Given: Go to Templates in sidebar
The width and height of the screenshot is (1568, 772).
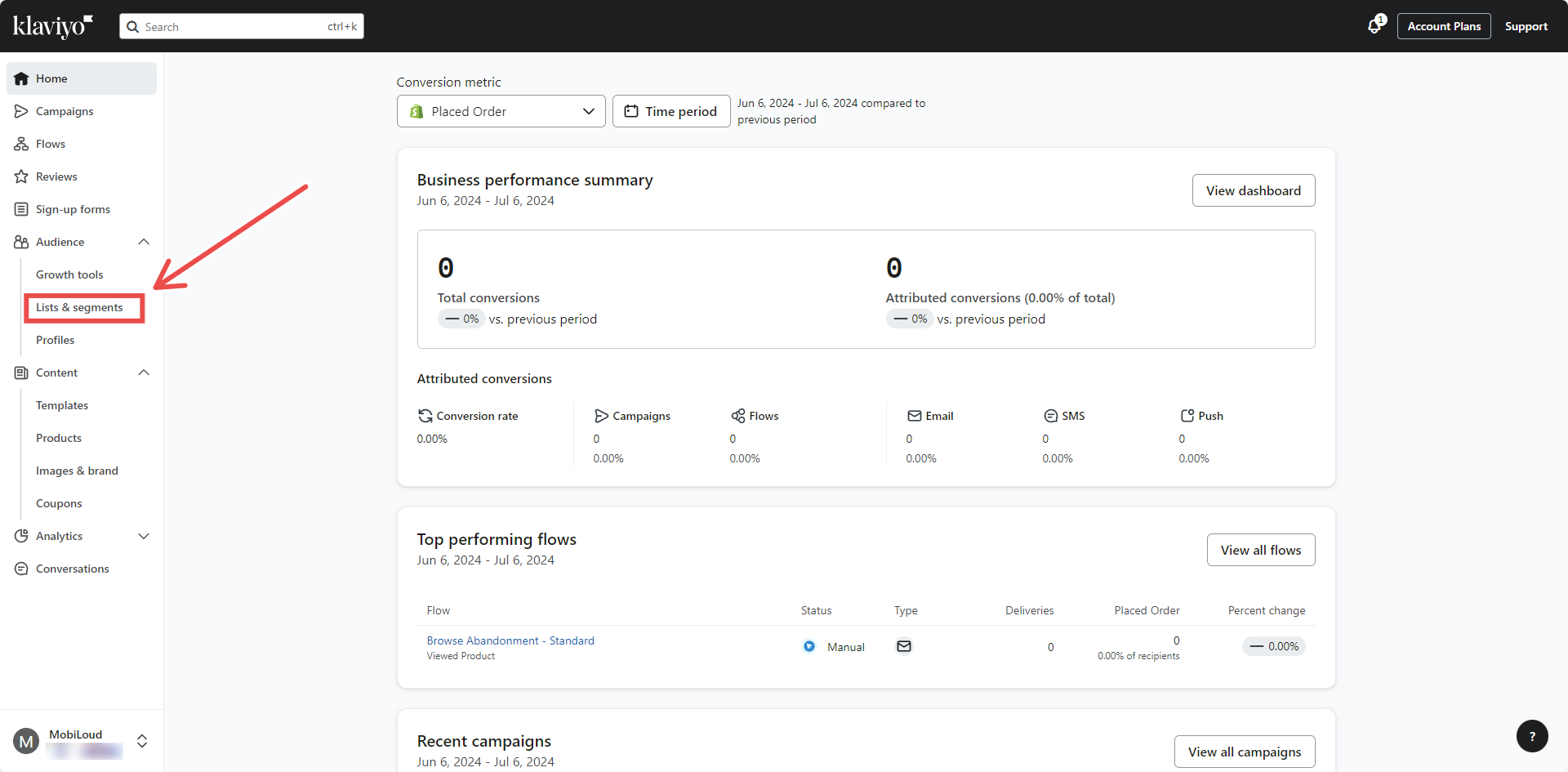Looking at the screenshot, I should [x=62, y=405].
